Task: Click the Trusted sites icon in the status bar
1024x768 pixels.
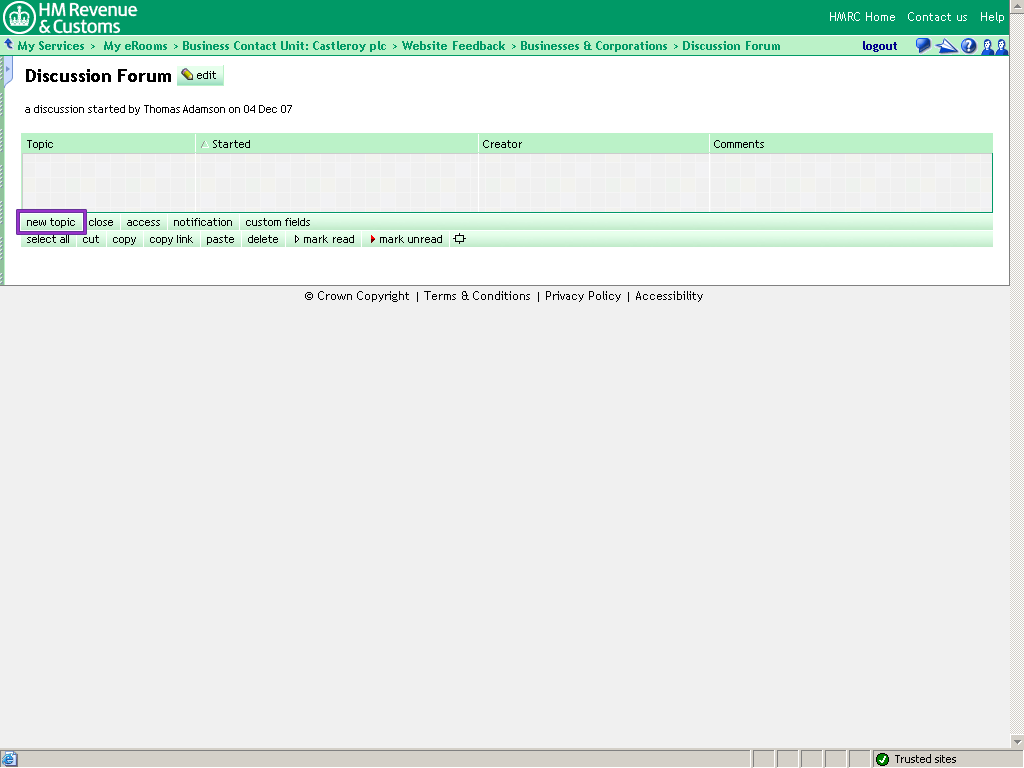Action: coord(884,759)
